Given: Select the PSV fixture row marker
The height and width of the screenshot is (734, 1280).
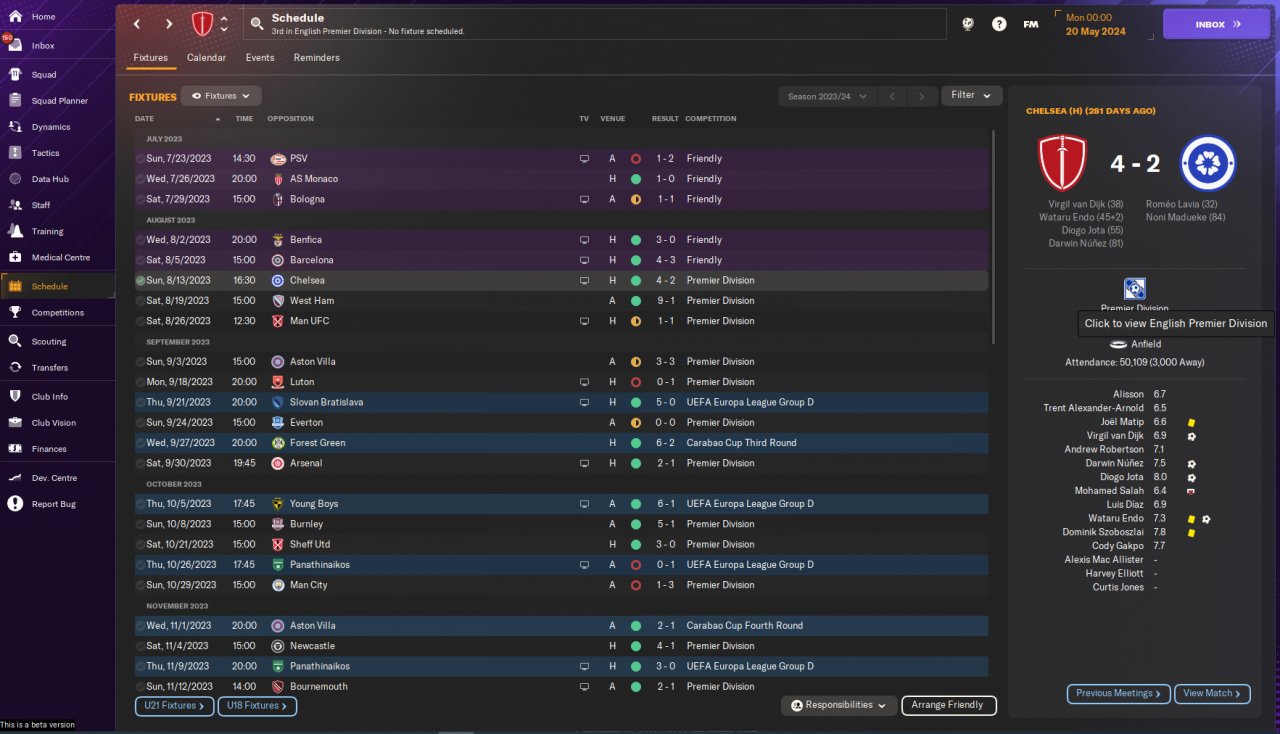Looking at the screenshot, I should (x=140, y=159).
